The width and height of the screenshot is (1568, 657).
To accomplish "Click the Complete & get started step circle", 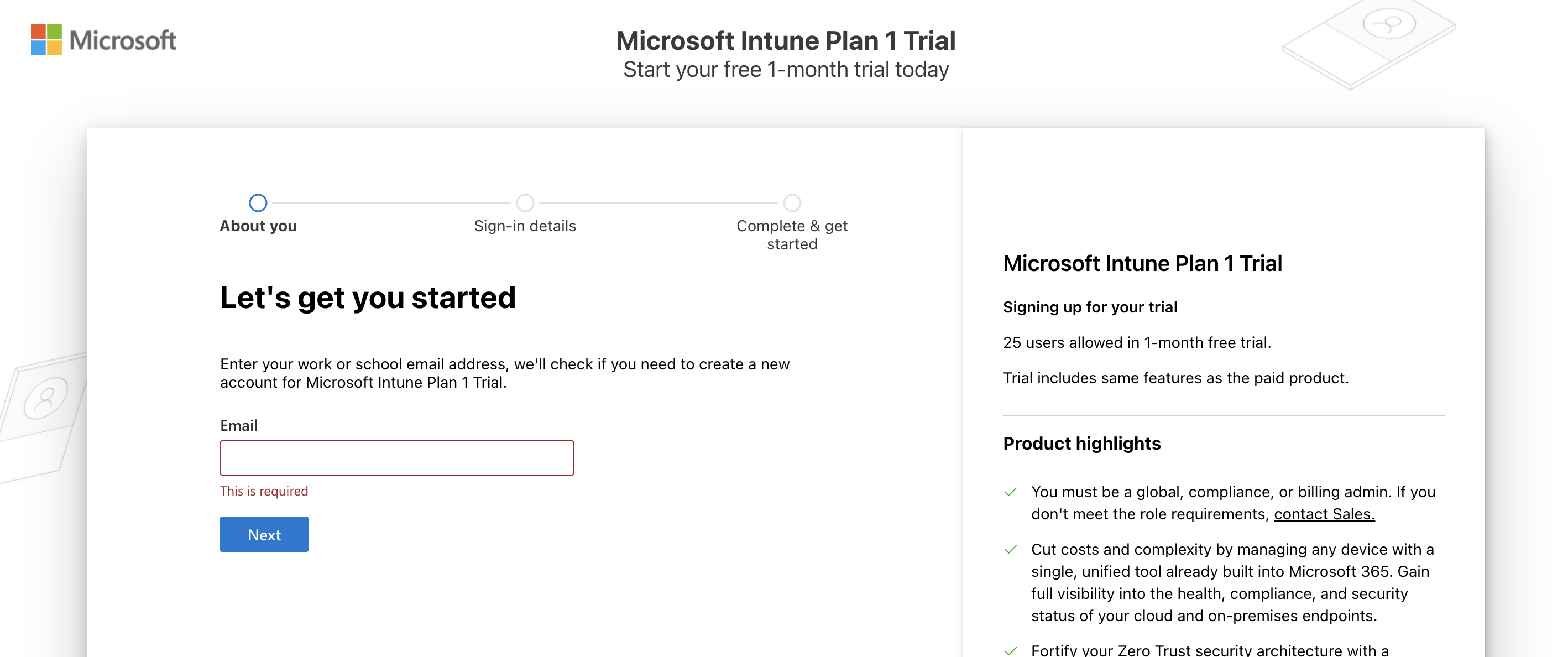I will pos(791,203).
